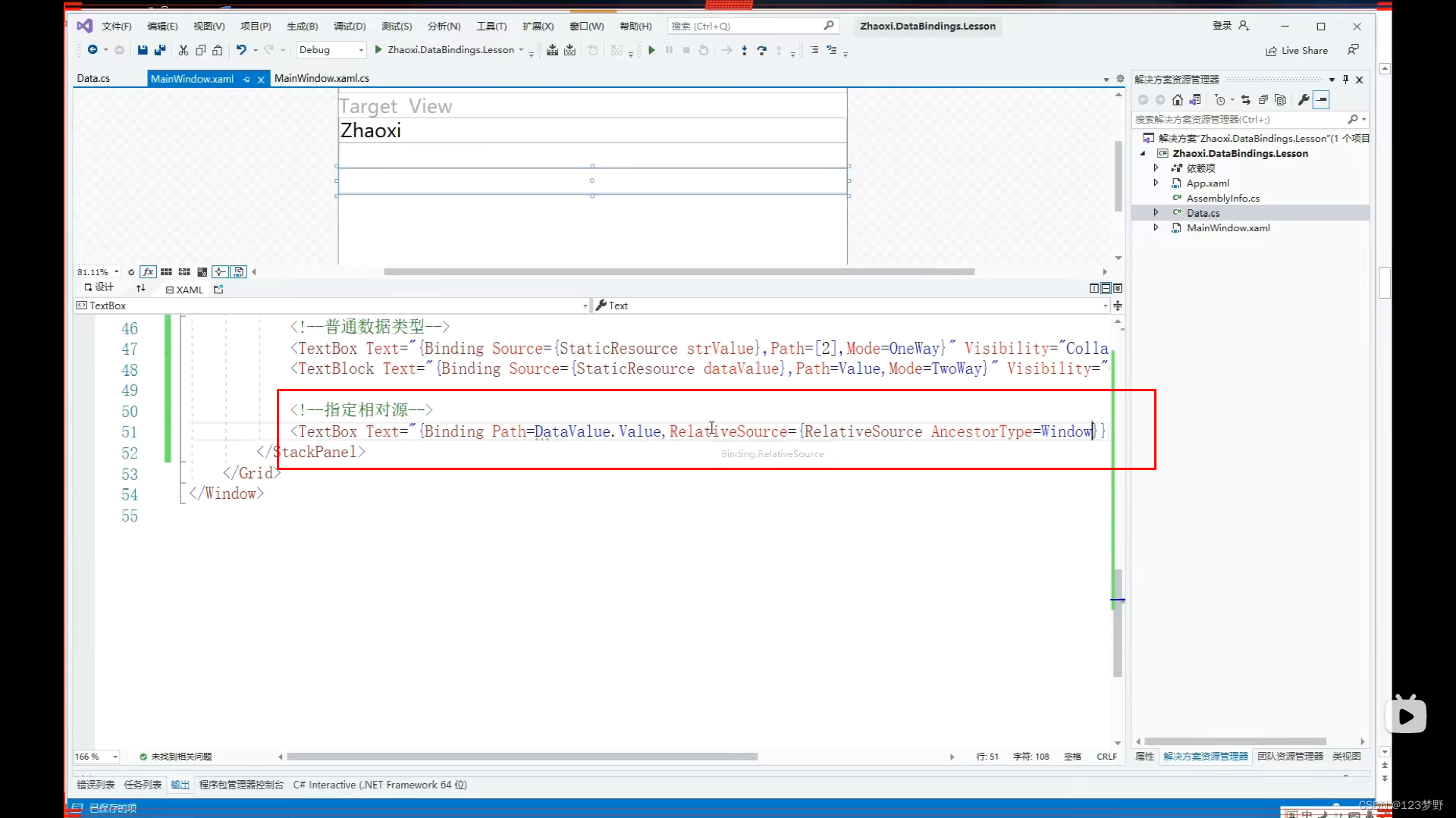Toggle the artboard background button
1456x818 pixels.
(202, 272)
